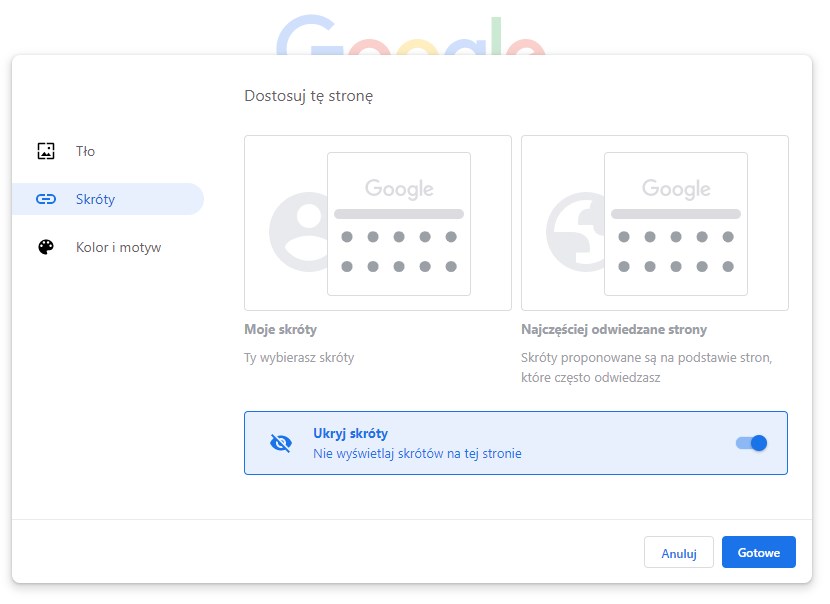Click the Moje skróty label

pos(281,329)
